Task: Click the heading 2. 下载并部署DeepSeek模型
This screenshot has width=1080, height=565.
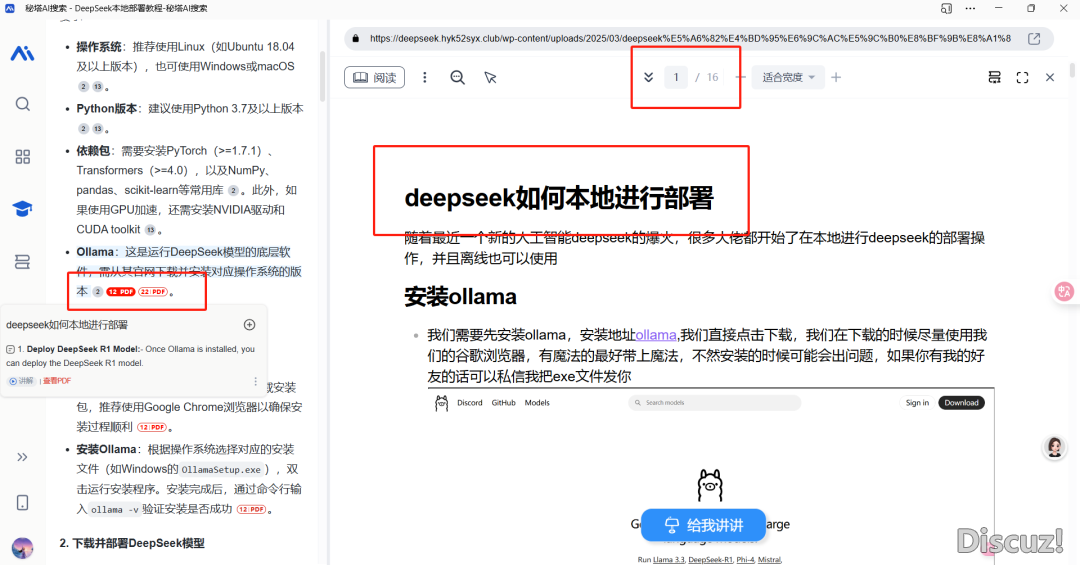Action: click(x=132, y=543)
